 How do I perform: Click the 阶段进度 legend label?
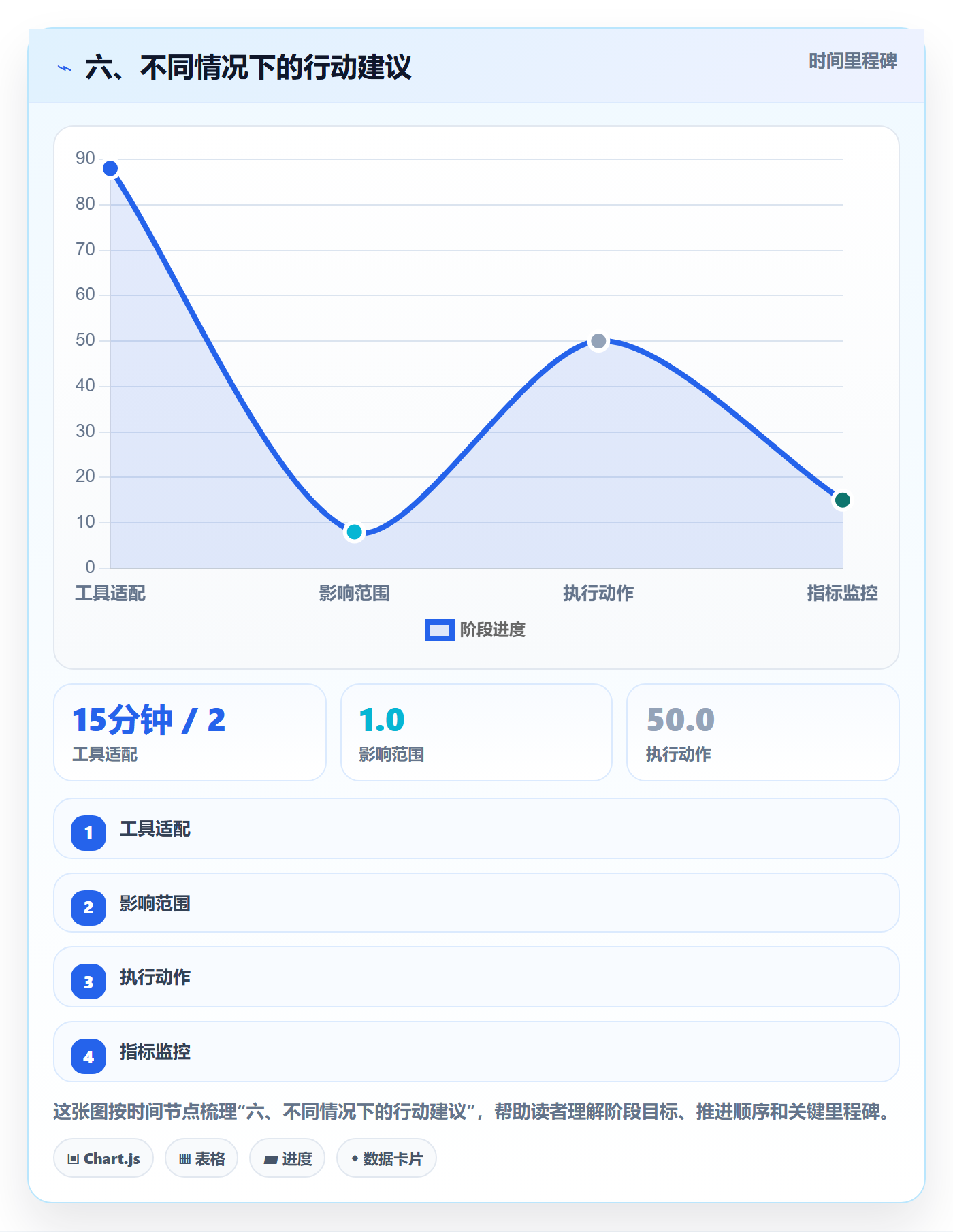click(493, 630)
